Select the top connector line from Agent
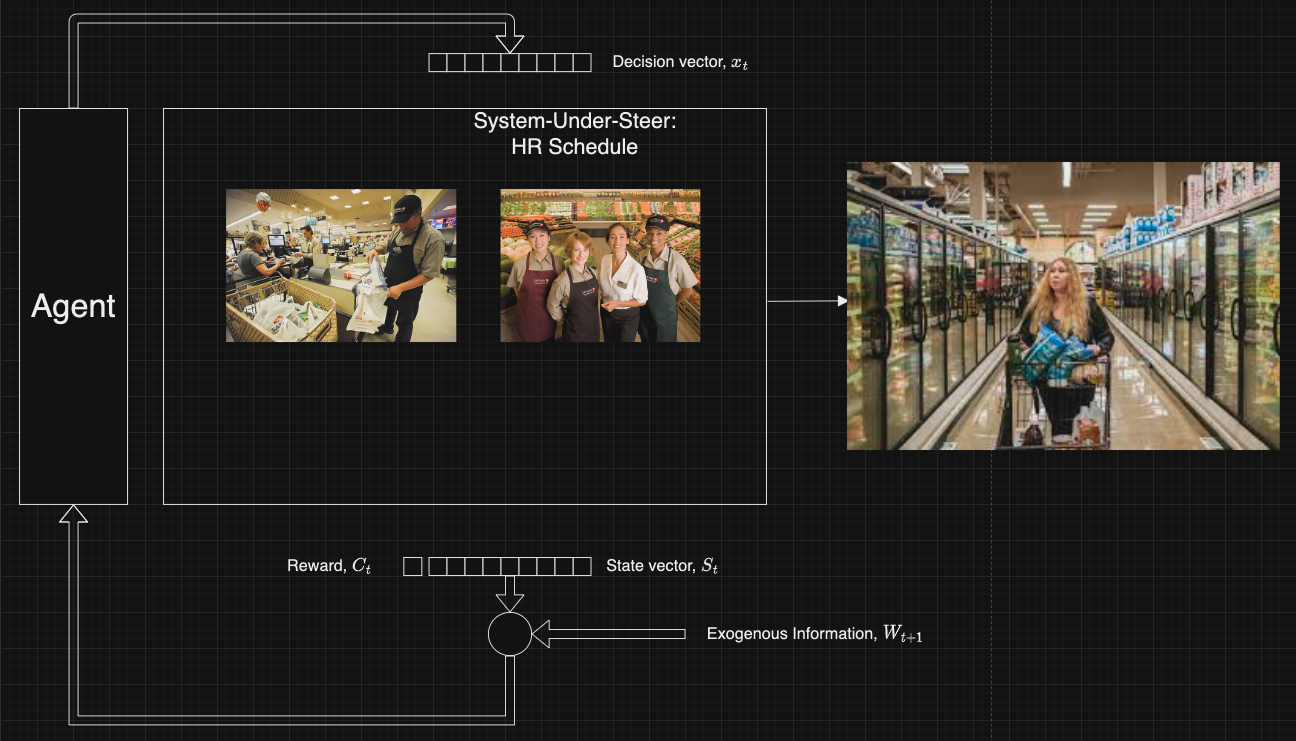Viewport: 1296px width, 741px height. 290,18
